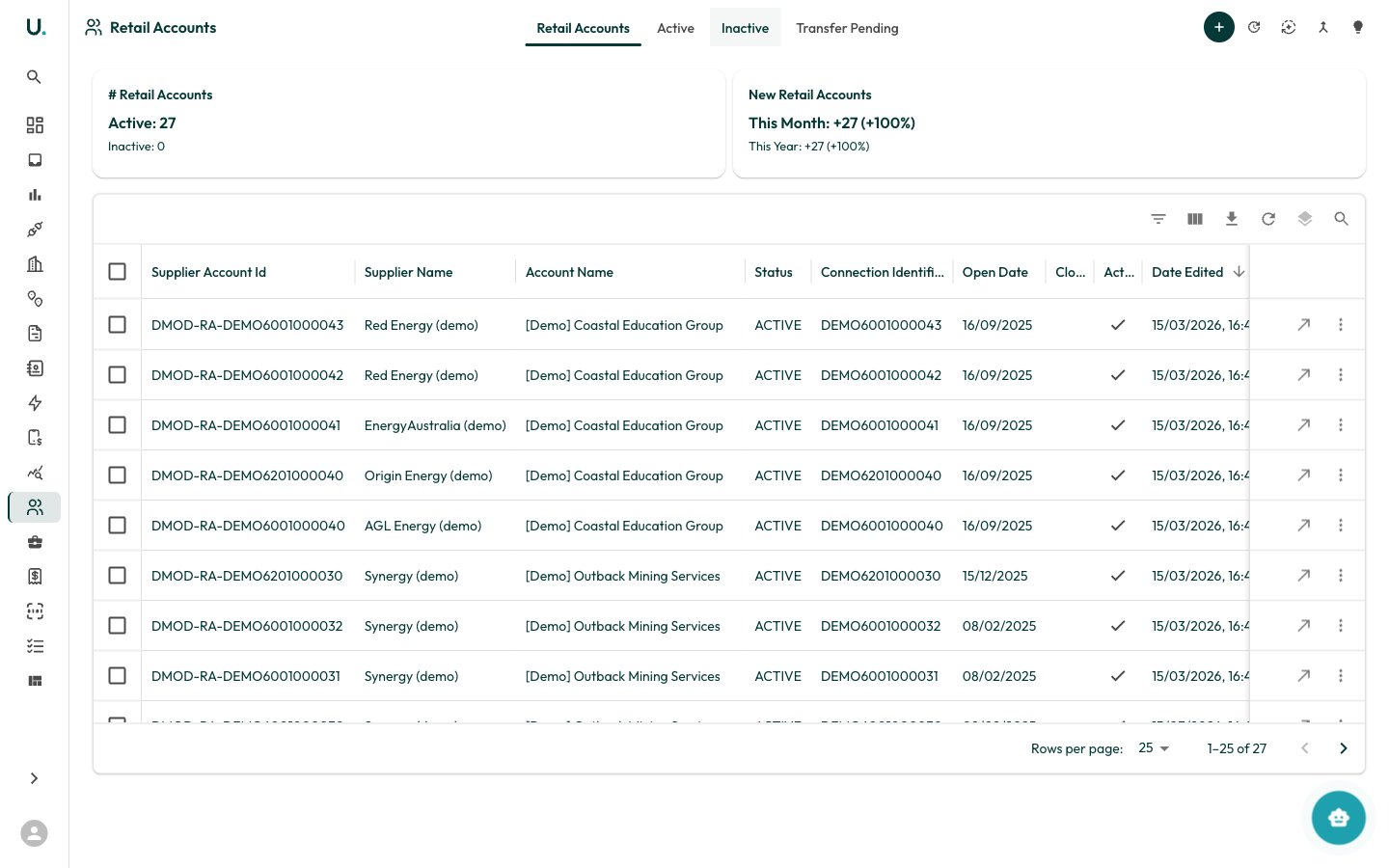Open the scan frame icon in the sidebar

[35, 611]
